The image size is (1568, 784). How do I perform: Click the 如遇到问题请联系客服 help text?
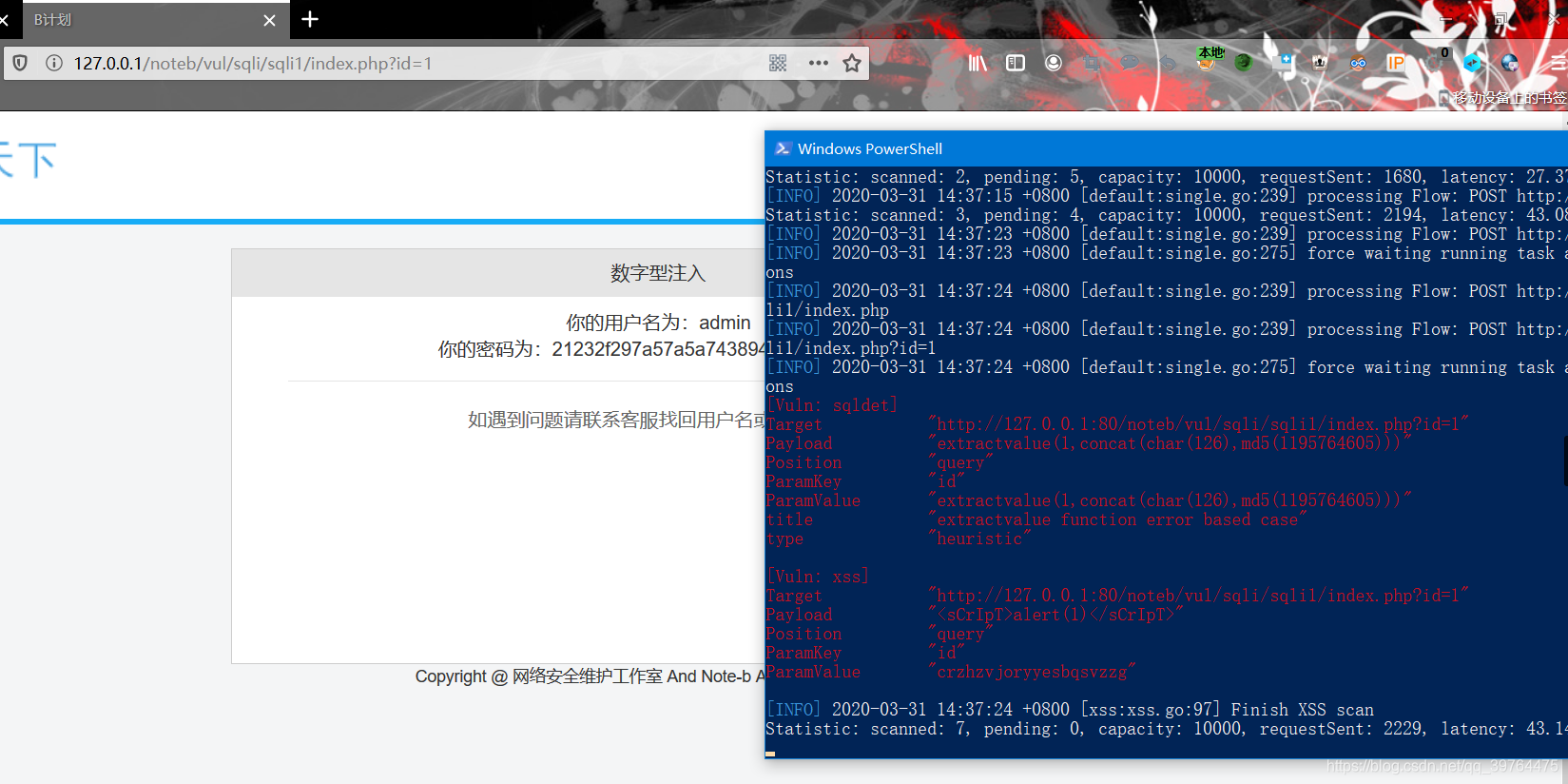[616, 420]
